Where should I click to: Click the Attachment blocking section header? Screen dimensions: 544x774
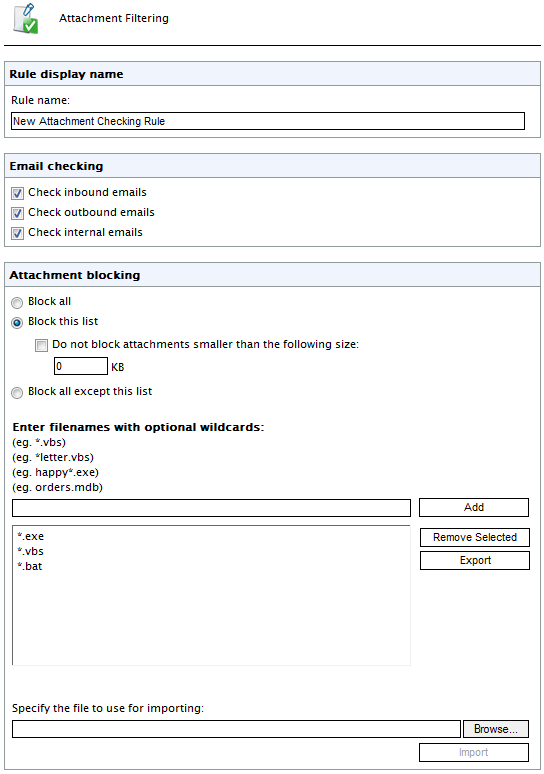272,275
